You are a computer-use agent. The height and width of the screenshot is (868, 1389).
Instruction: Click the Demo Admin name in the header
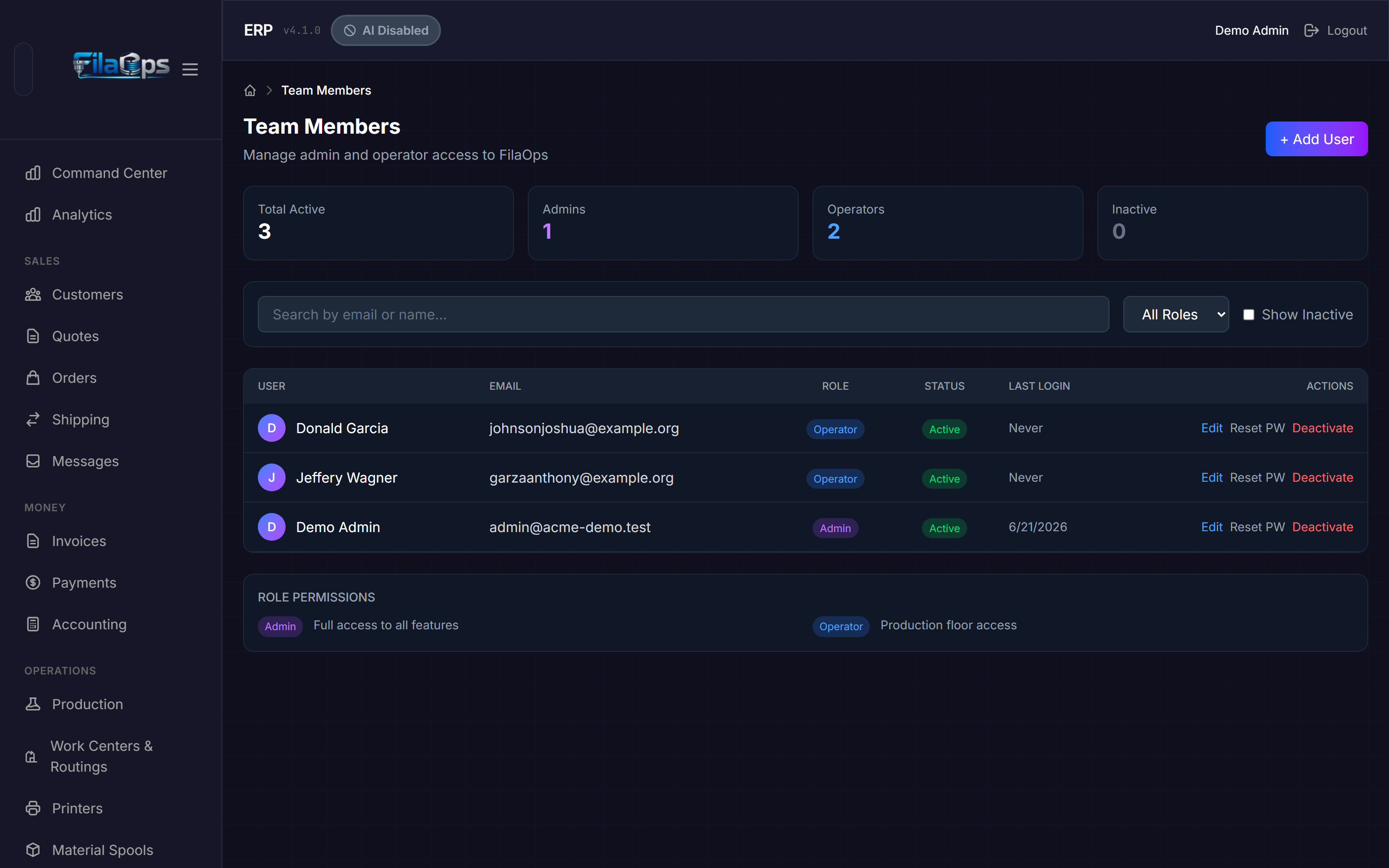[x=1251, y=30]
